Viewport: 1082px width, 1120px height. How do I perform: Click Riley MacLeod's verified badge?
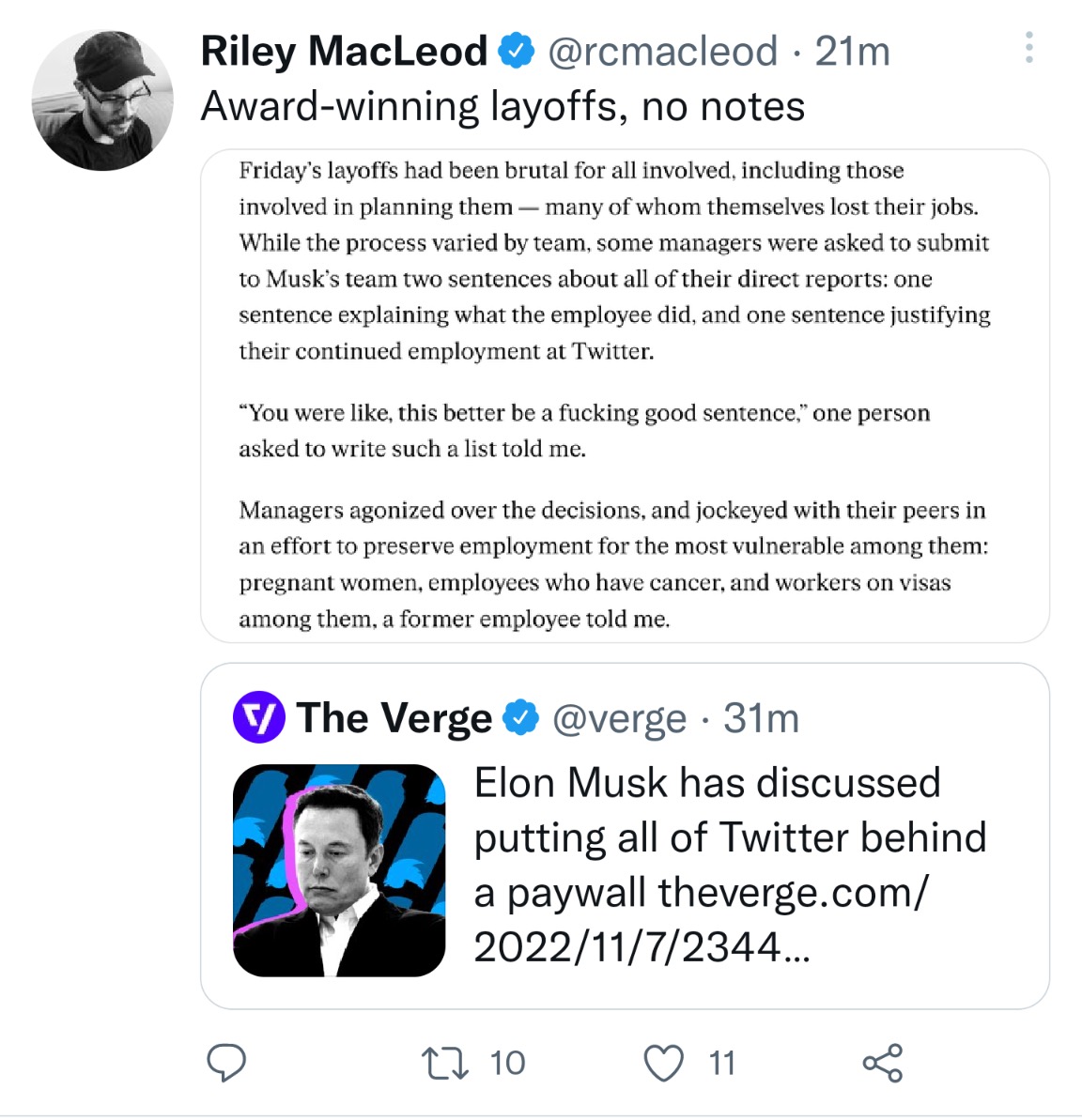click(516, 51)
